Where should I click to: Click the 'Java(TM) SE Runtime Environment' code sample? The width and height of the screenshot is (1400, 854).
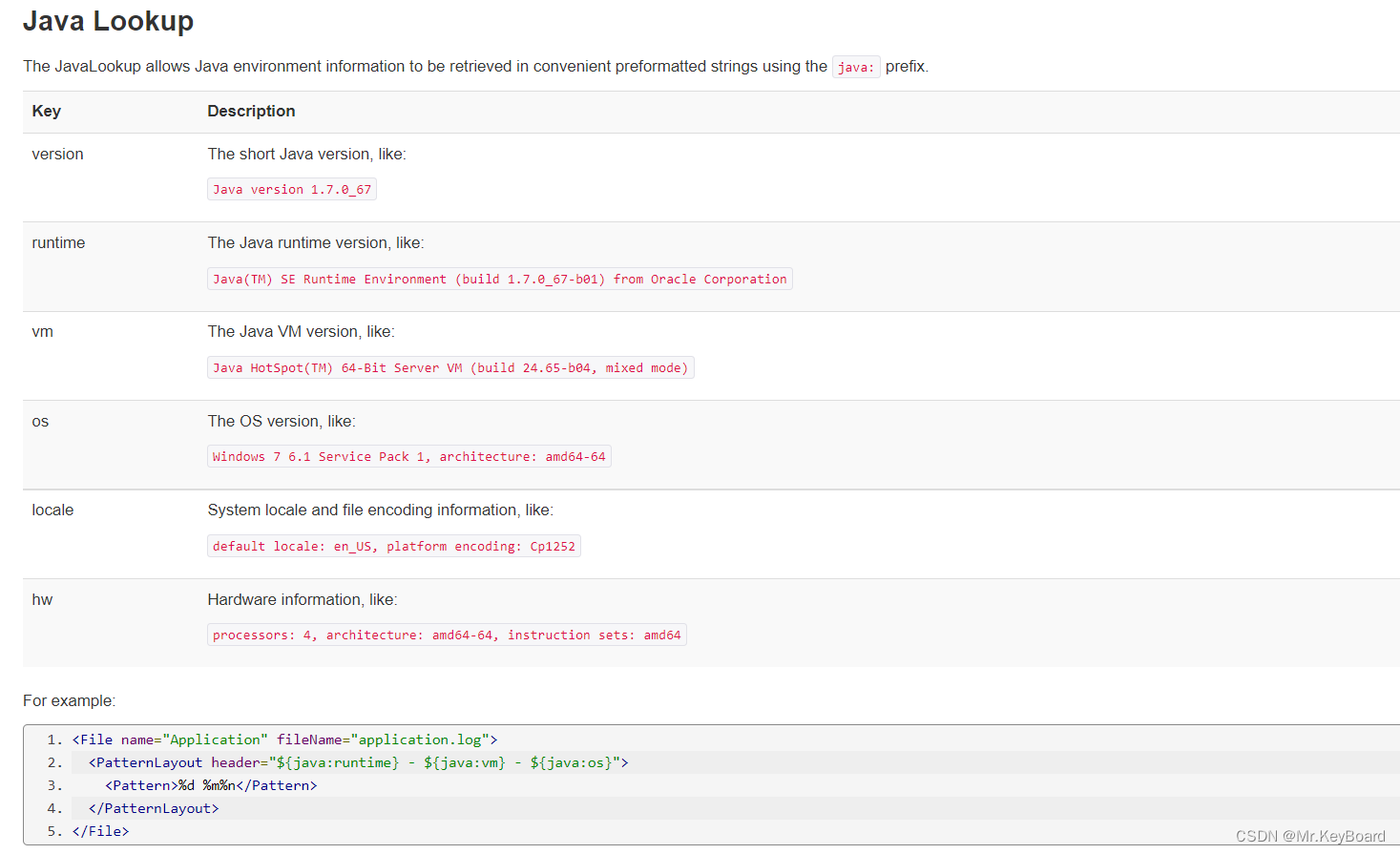pos(500,279)
